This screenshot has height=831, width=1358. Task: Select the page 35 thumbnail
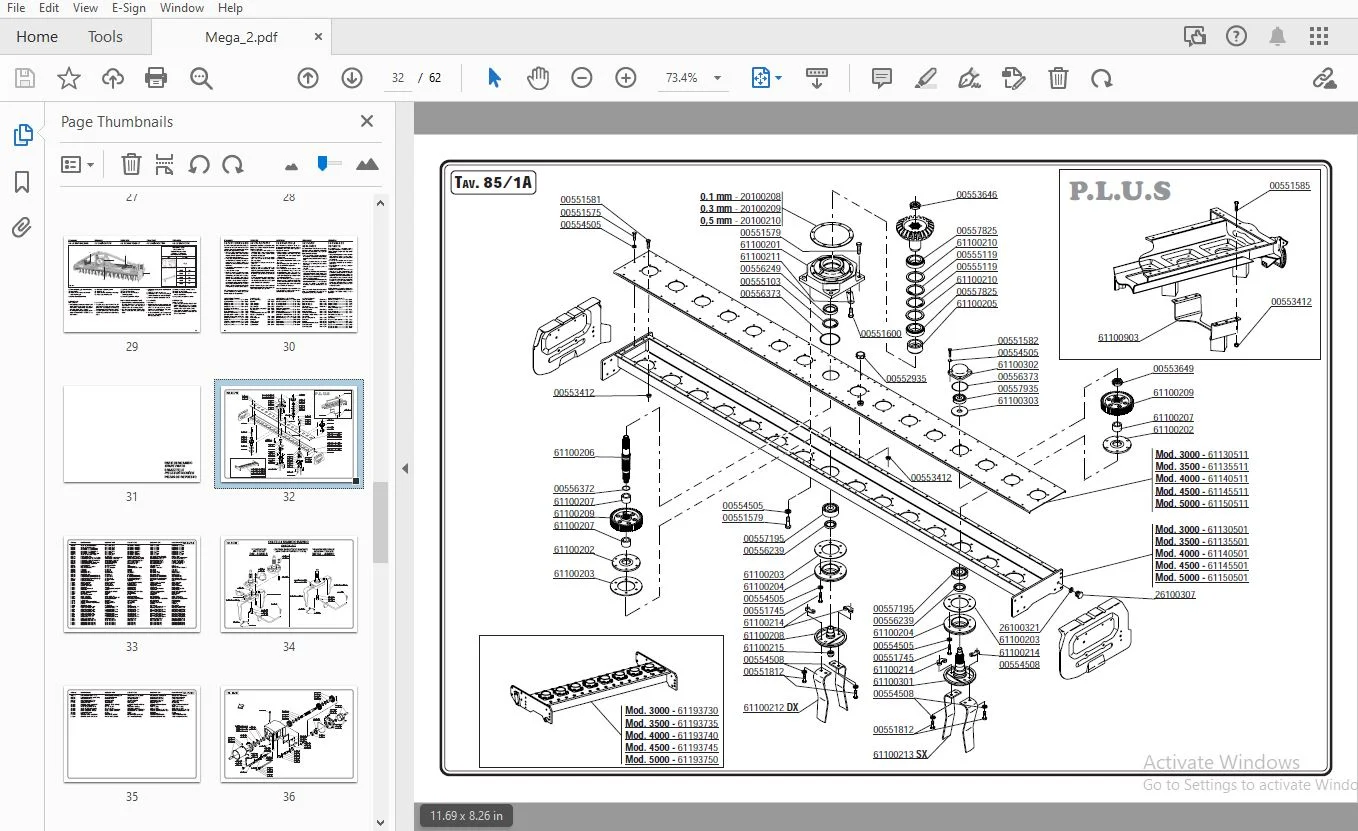pyautogui.click(x=132, y=735)
